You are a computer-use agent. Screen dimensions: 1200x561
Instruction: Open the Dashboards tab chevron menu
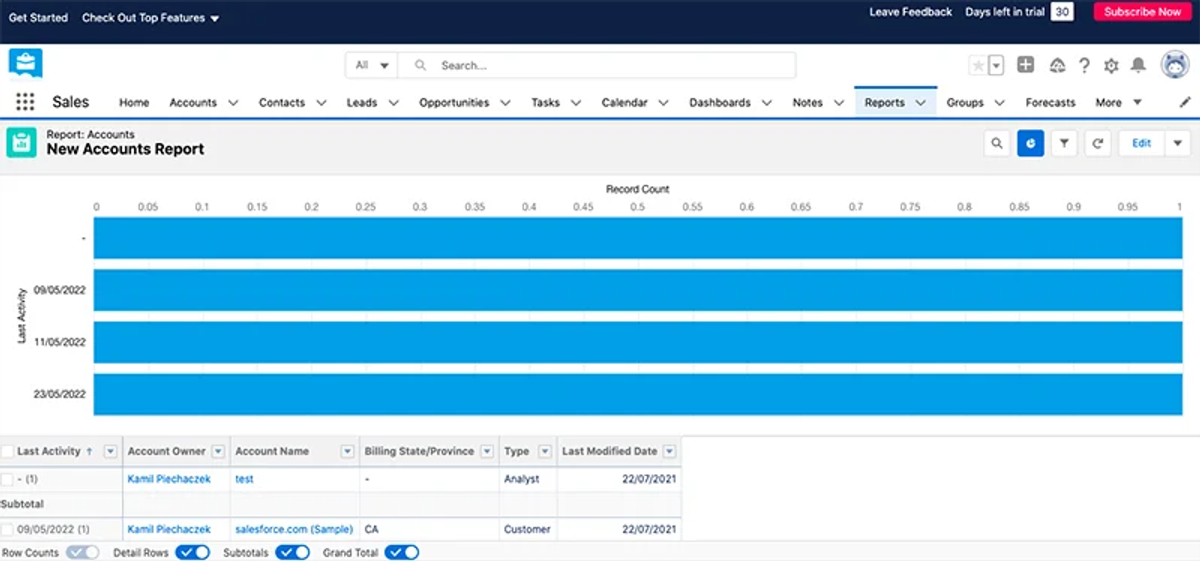pos(766,102)
